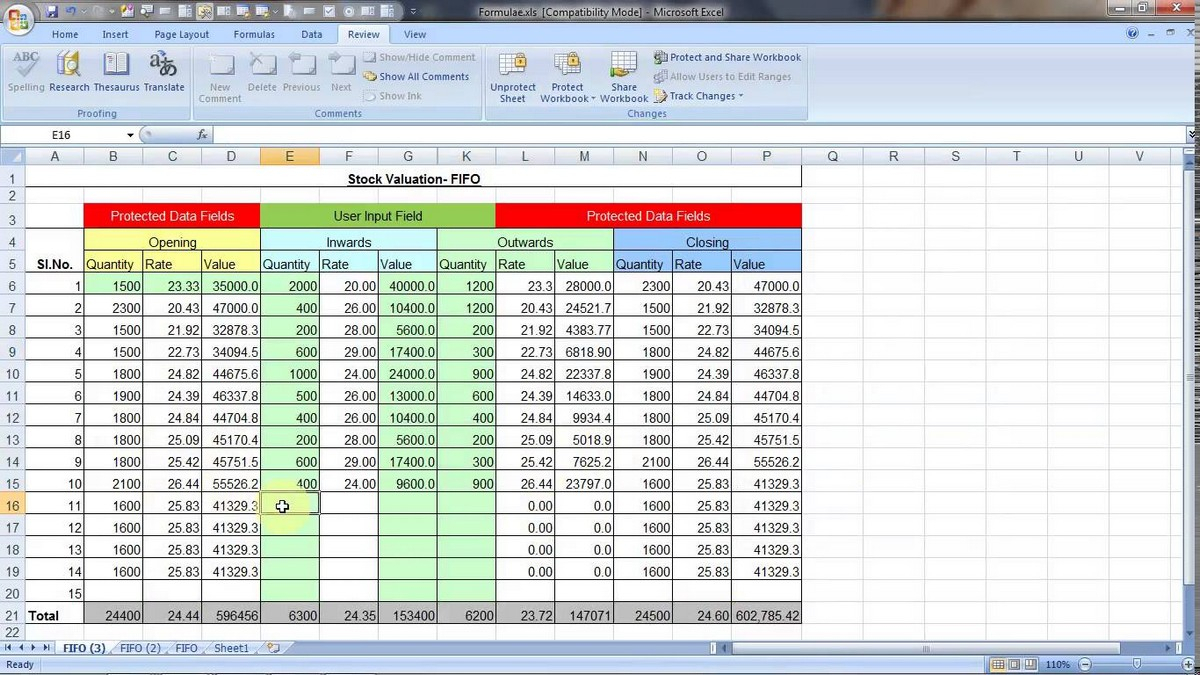This screenshot has height=675, width=1200.
Task: Open the Research pane
Action: pyautogui.click(x=68, y=70)
